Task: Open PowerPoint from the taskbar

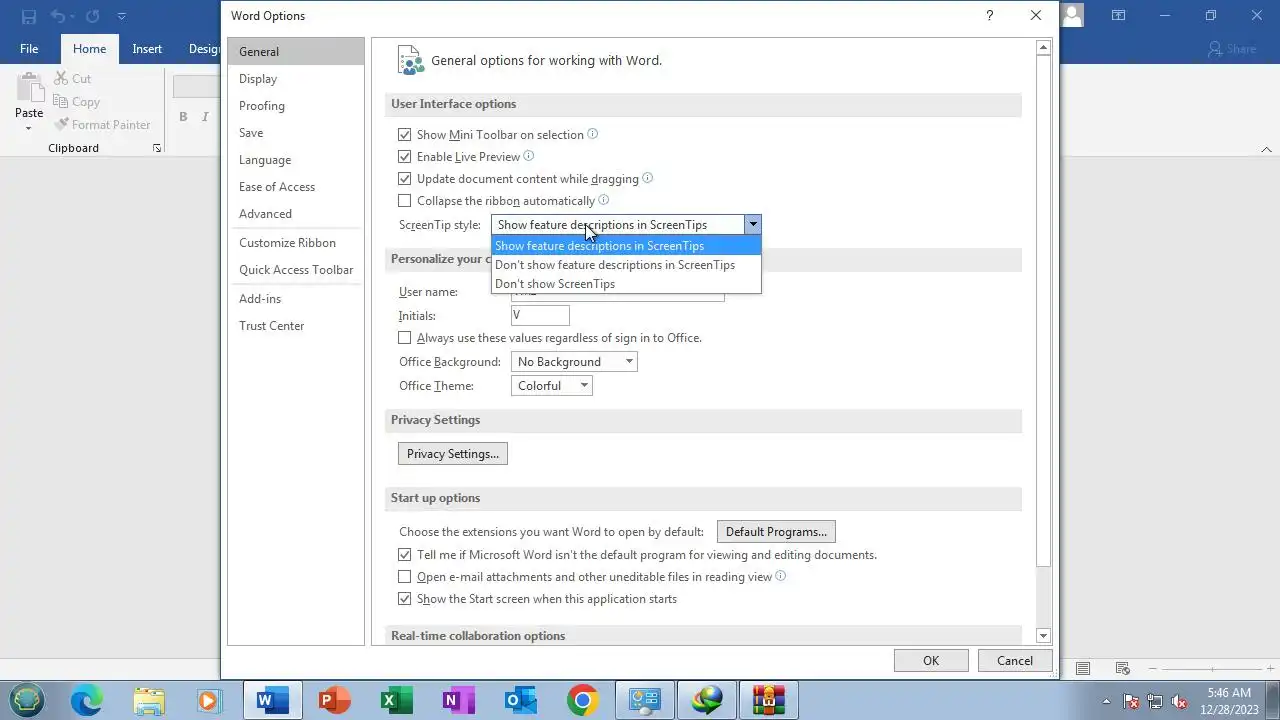Action: point(334,700)
